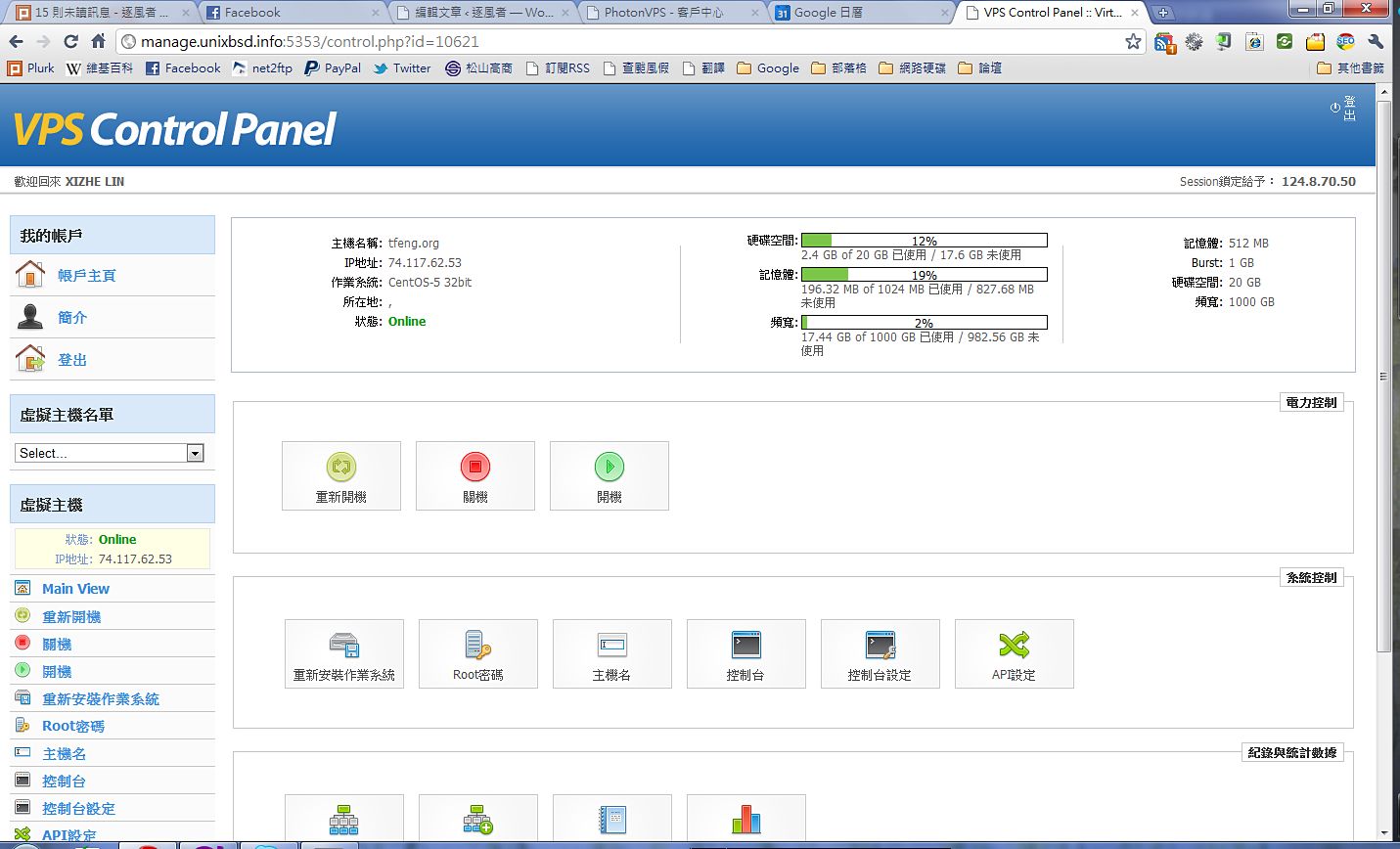
Task: Open Reinstall OS (重新安裝作業系統) panel button
Action: tap(344, 654)
